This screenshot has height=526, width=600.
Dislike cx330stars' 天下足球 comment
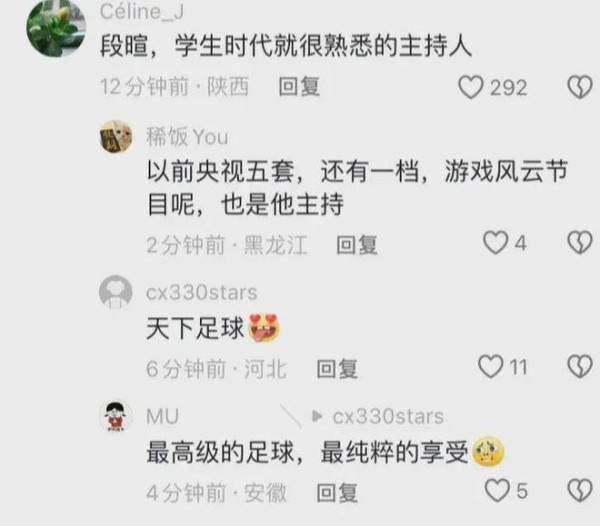coord(580,366)
